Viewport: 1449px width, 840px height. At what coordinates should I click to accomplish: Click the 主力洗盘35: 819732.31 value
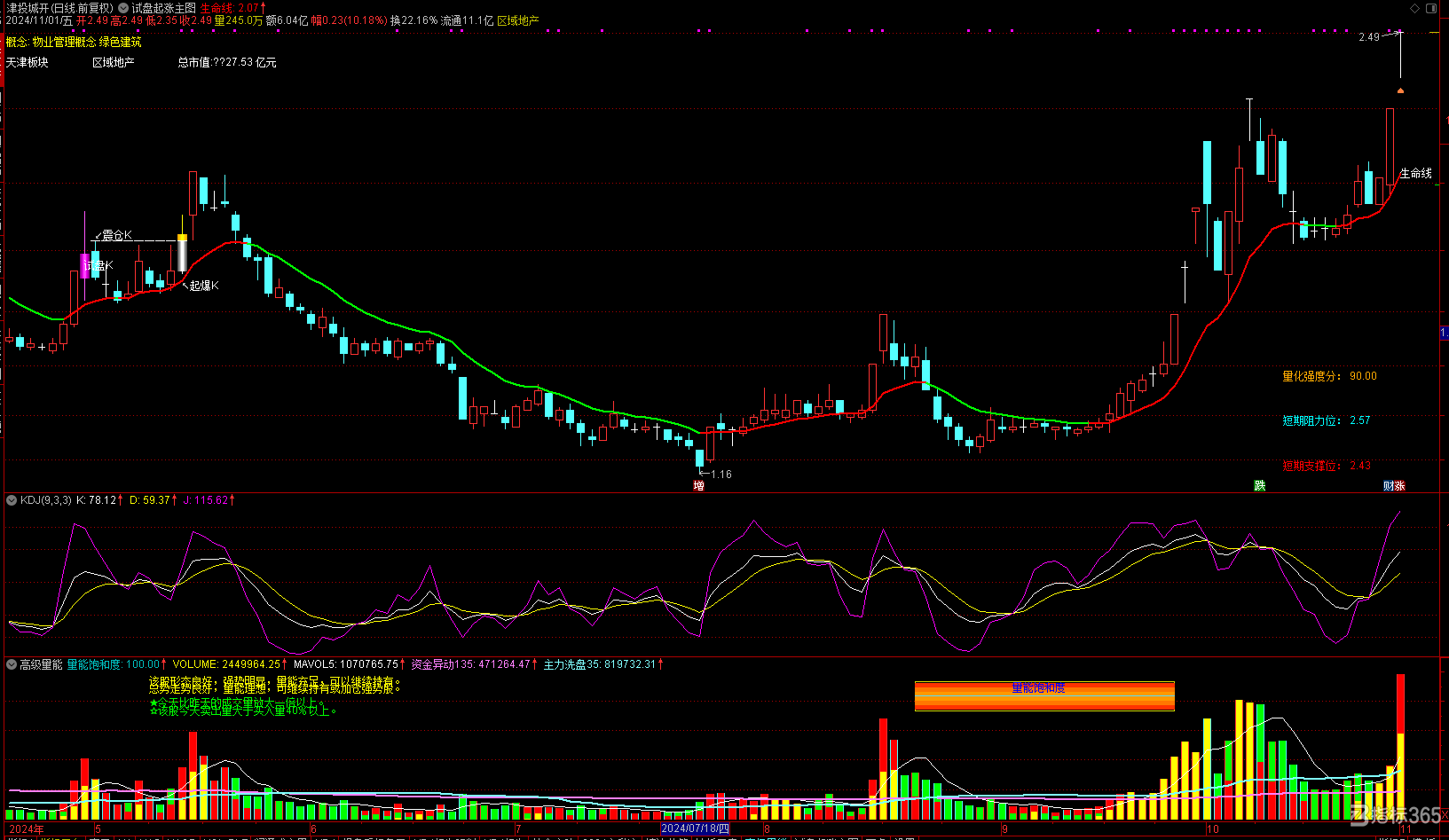(600, 664)
